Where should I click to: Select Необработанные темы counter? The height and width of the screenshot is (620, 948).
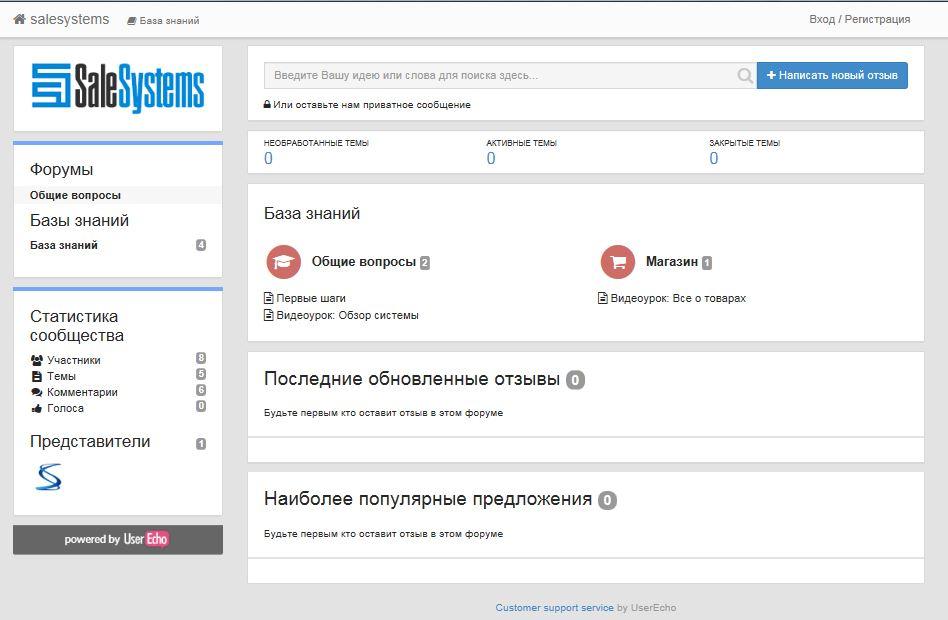point(268,158)
